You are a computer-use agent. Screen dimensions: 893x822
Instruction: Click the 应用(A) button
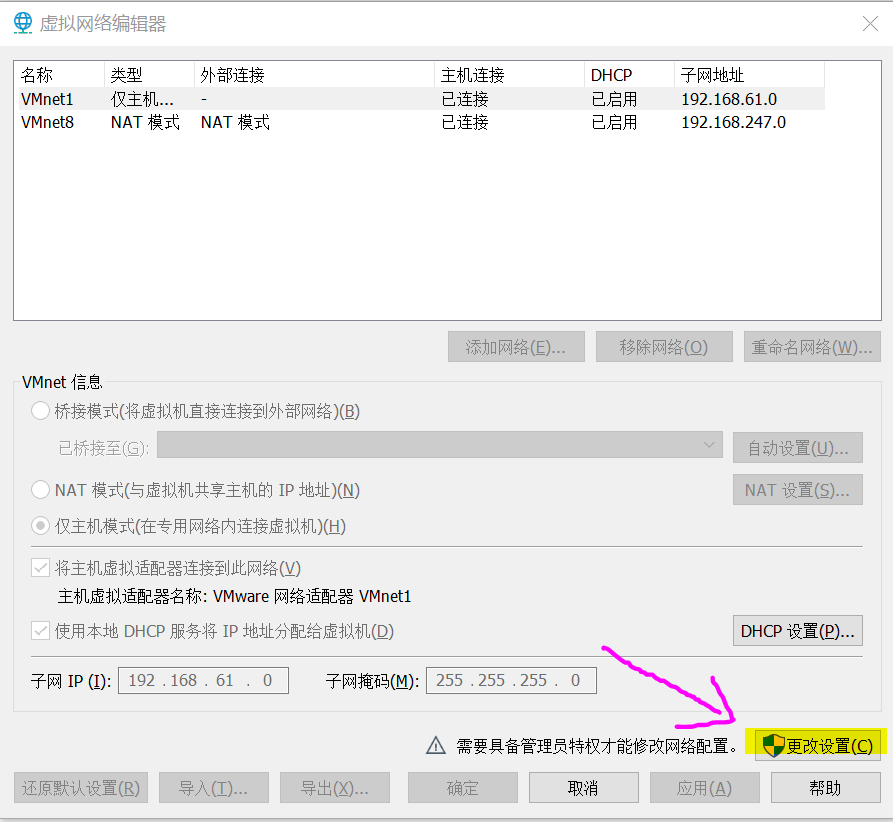704,788
